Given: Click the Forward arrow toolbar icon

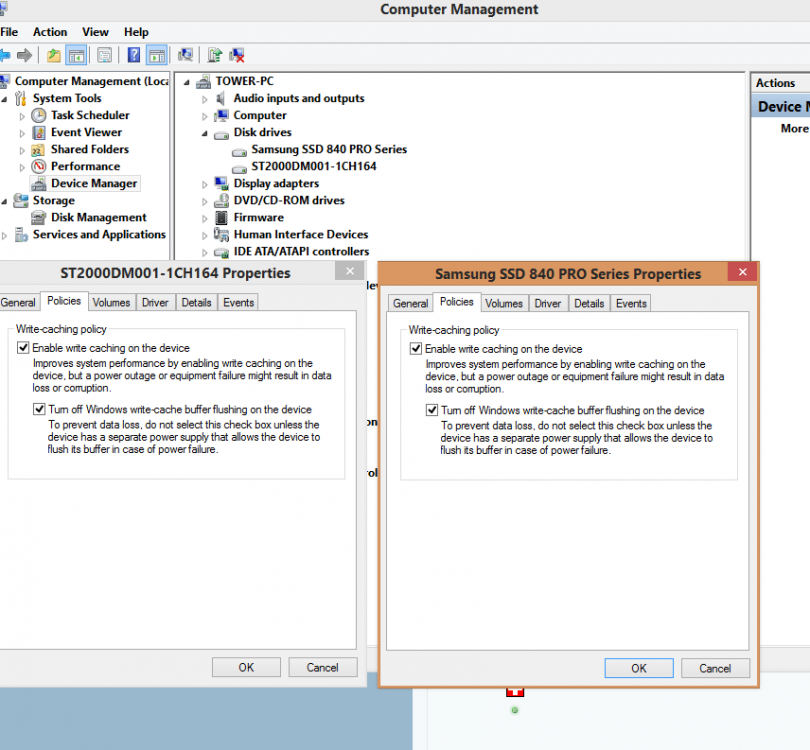Looking at the screenshot, I should point(24,55).
